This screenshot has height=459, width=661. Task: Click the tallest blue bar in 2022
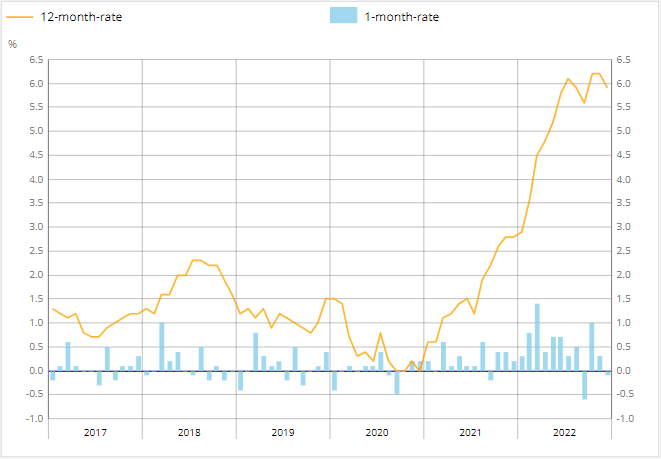pos(537,337)
